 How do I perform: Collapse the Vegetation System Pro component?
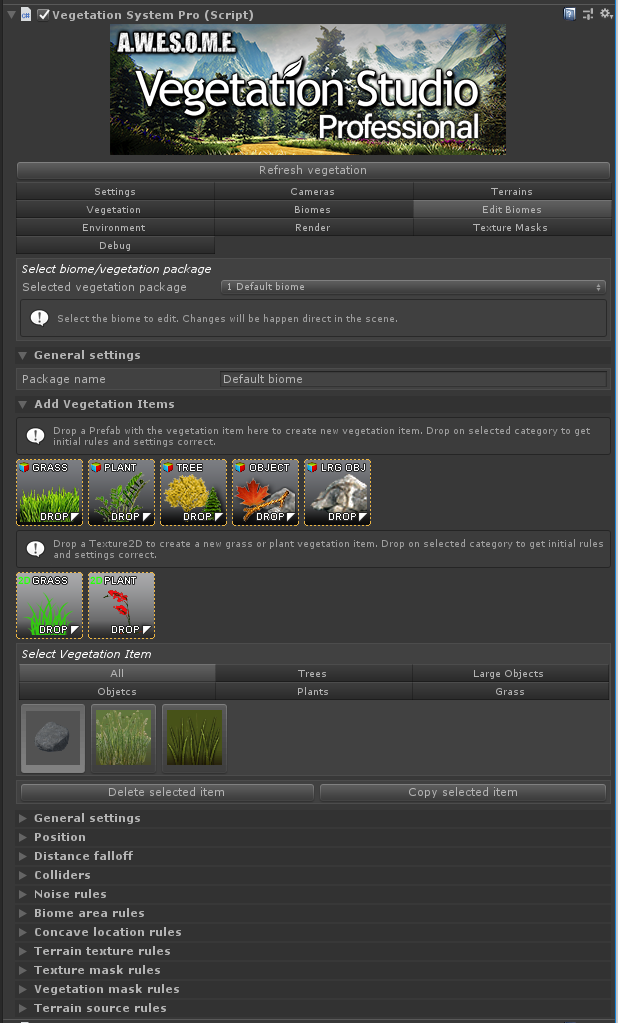[11, 14]
